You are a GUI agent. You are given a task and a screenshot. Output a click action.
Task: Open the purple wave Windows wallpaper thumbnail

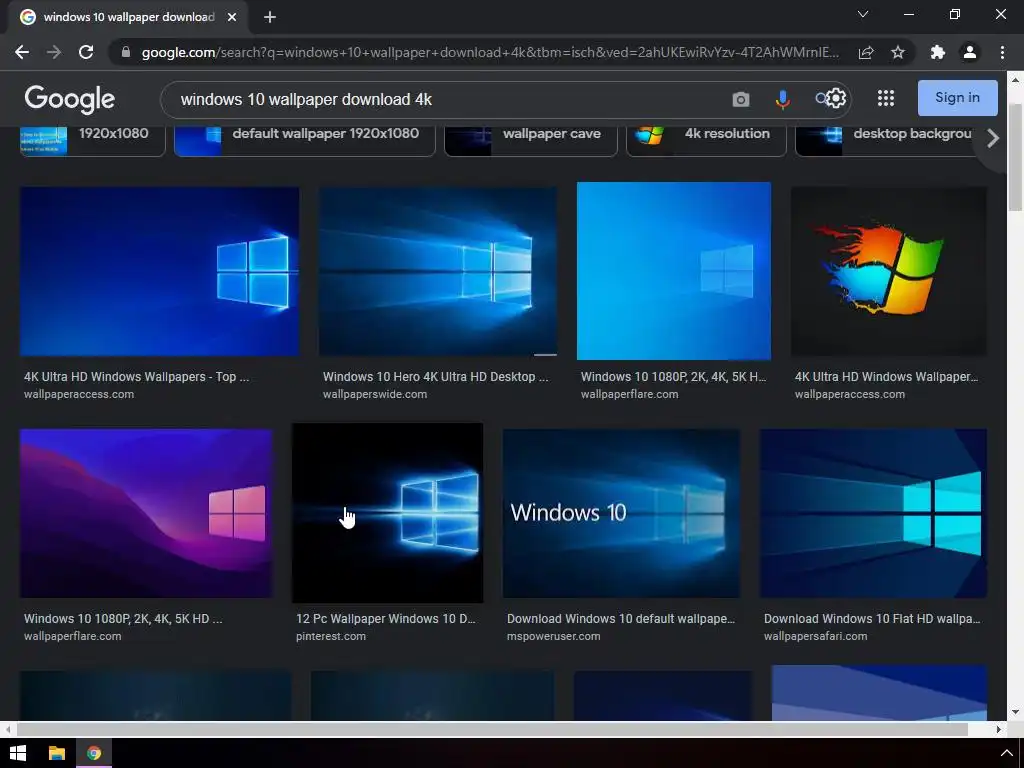coord(146,513)
